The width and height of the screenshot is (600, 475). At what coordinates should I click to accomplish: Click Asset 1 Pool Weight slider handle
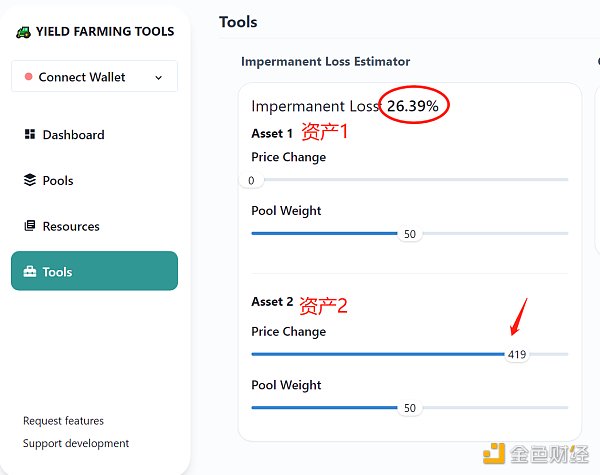(410, 234)
